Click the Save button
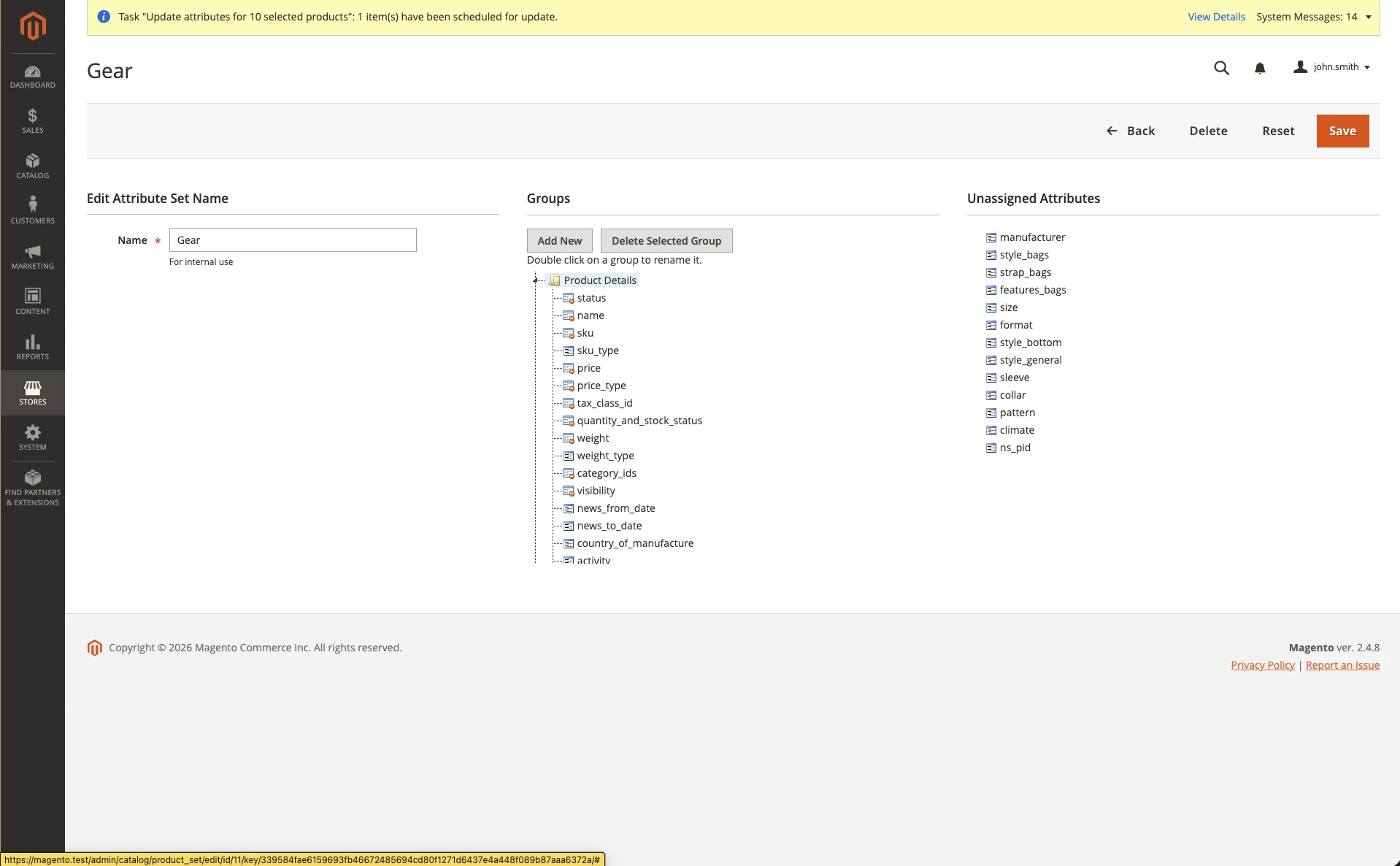This screenshot has width=1400, height=866. (x=1342, y=131)
